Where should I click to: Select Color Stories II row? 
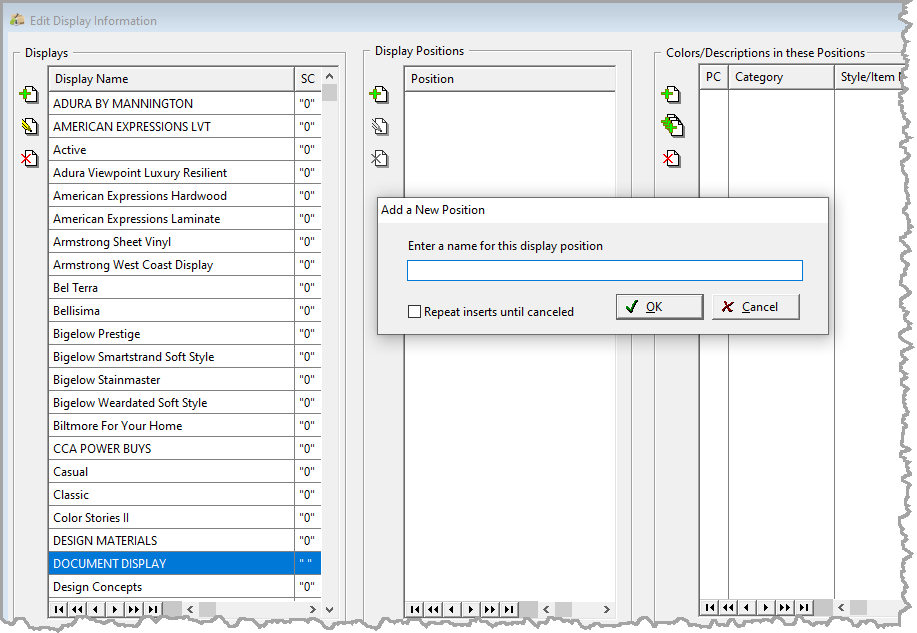tap(185, 518)
